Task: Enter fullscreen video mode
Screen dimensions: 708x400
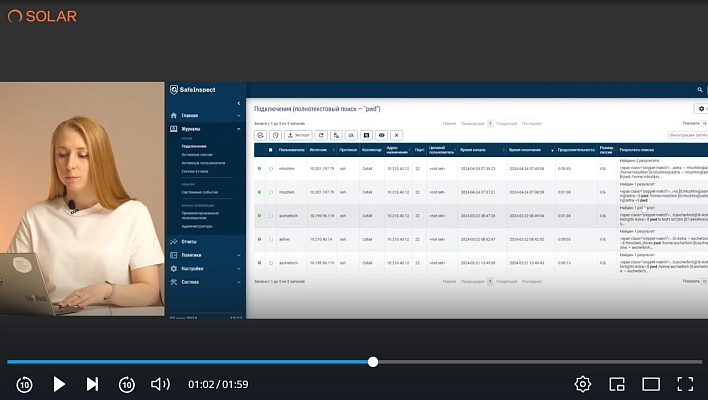Action: 685,384
